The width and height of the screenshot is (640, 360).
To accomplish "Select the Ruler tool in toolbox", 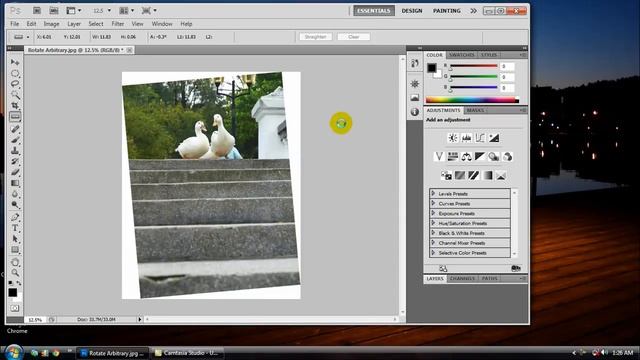I will click(x=15, y=117).
